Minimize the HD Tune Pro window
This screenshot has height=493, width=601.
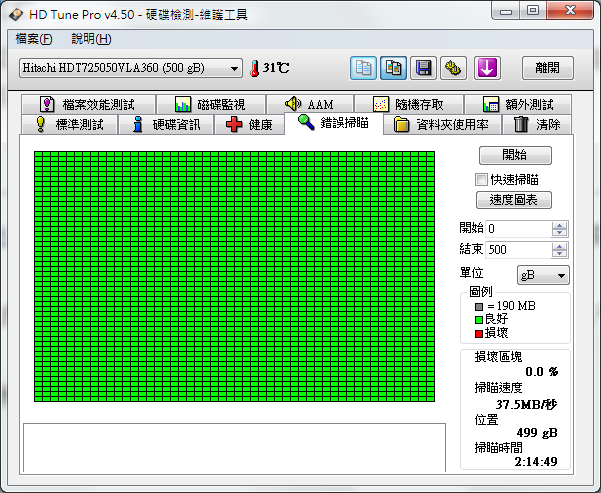tap(506, 11)
